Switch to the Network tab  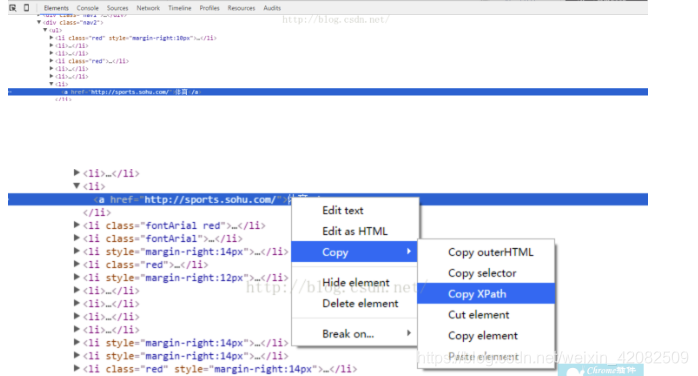tap(148, 8)
